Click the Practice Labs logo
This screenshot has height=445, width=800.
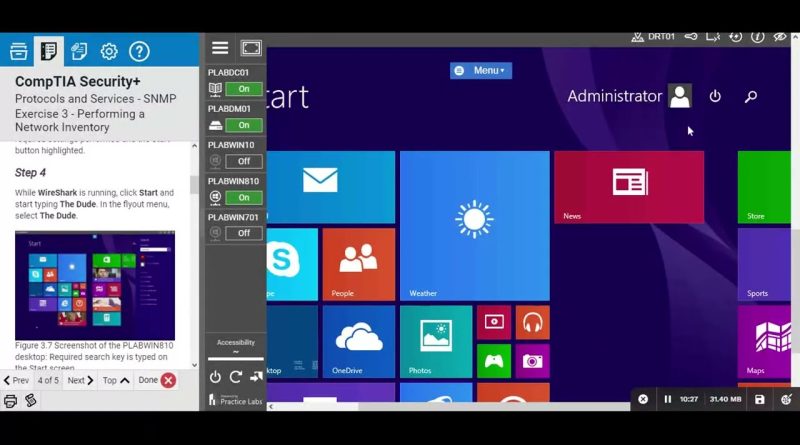[235, 400]
